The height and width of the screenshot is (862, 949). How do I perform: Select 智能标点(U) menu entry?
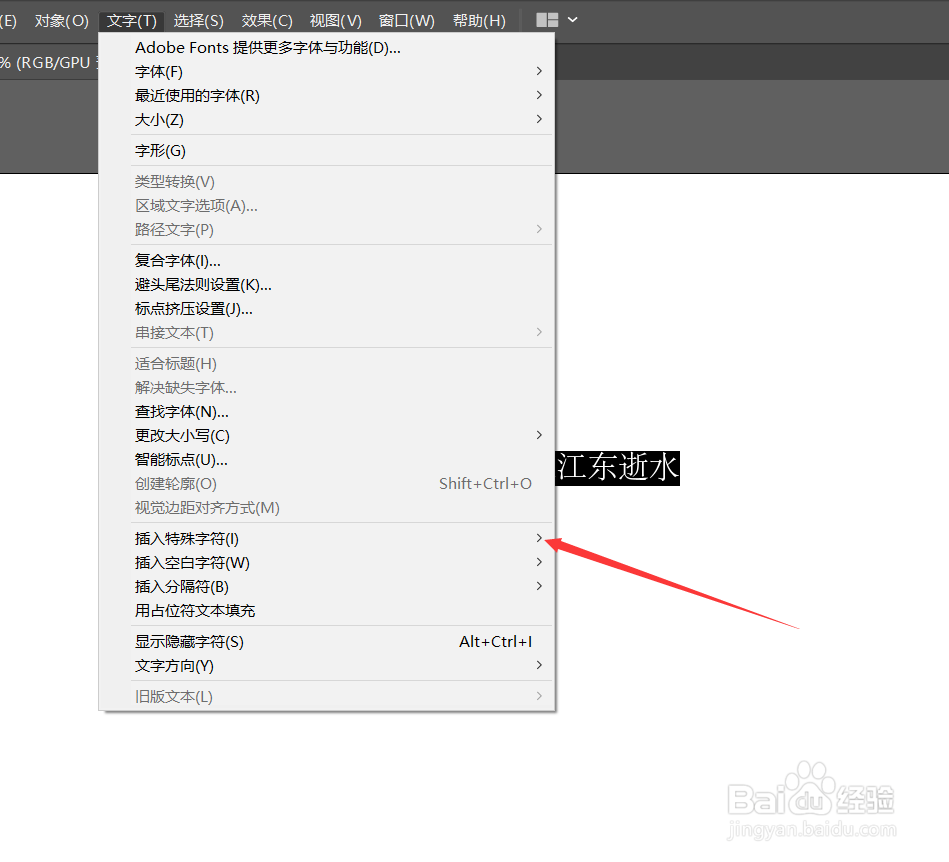327,460
